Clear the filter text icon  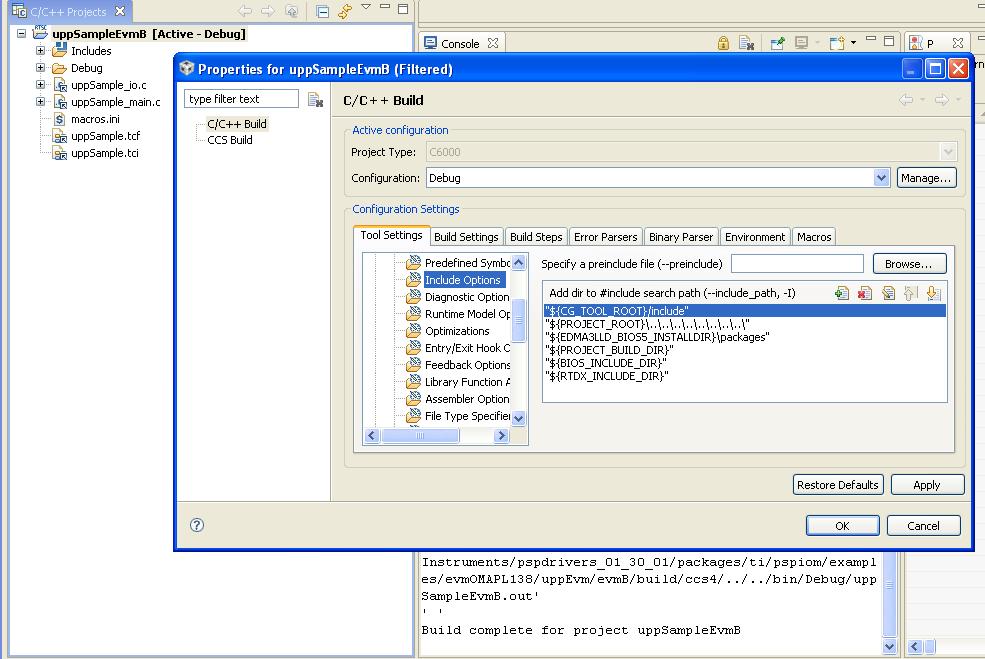(x=315, y=99)
